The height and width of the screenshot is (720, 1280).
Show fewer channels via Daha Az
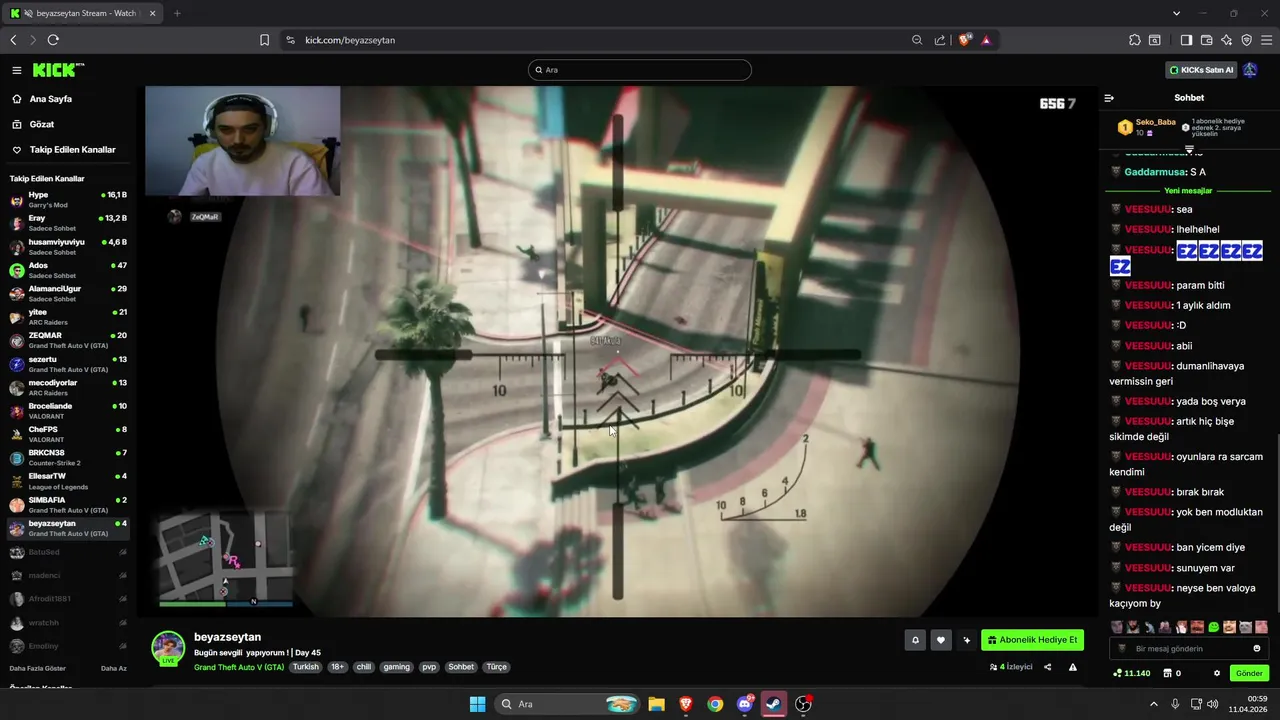tap(114, 668)
